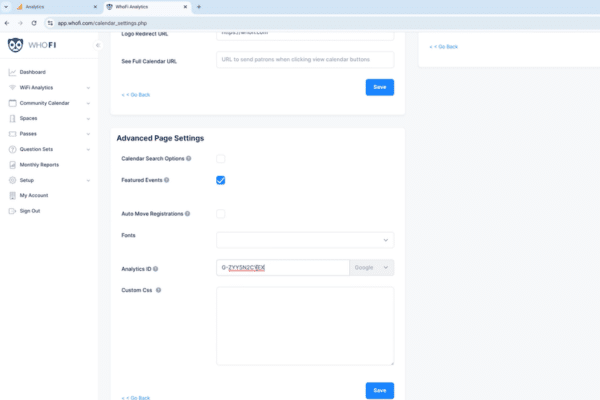
Task: Expand the Passes menu chevron
Action: click(x=88, y=134)
